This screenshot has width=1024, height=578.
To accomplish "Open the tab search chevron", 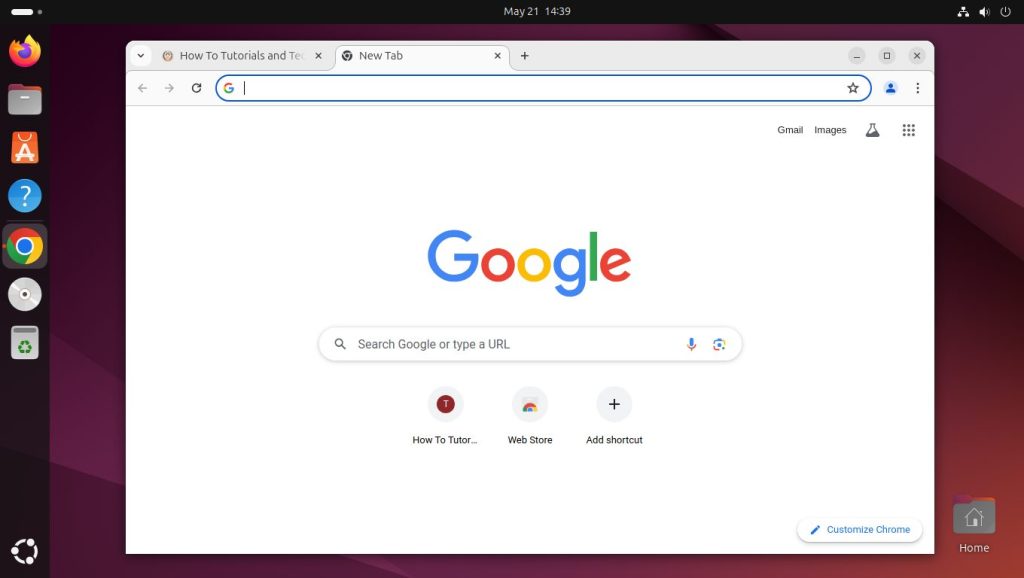I will tap(141, 56).
